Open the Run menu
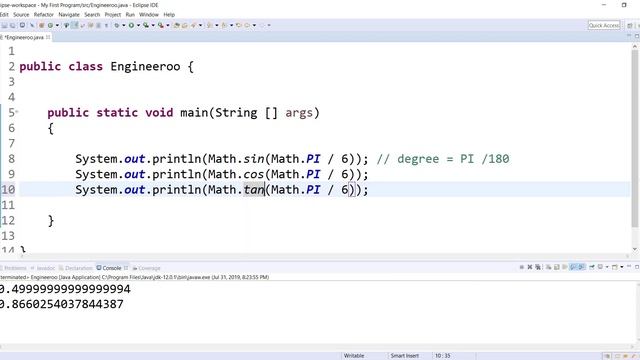Viewport: 640px width, 360px height. tap(130, 15)
